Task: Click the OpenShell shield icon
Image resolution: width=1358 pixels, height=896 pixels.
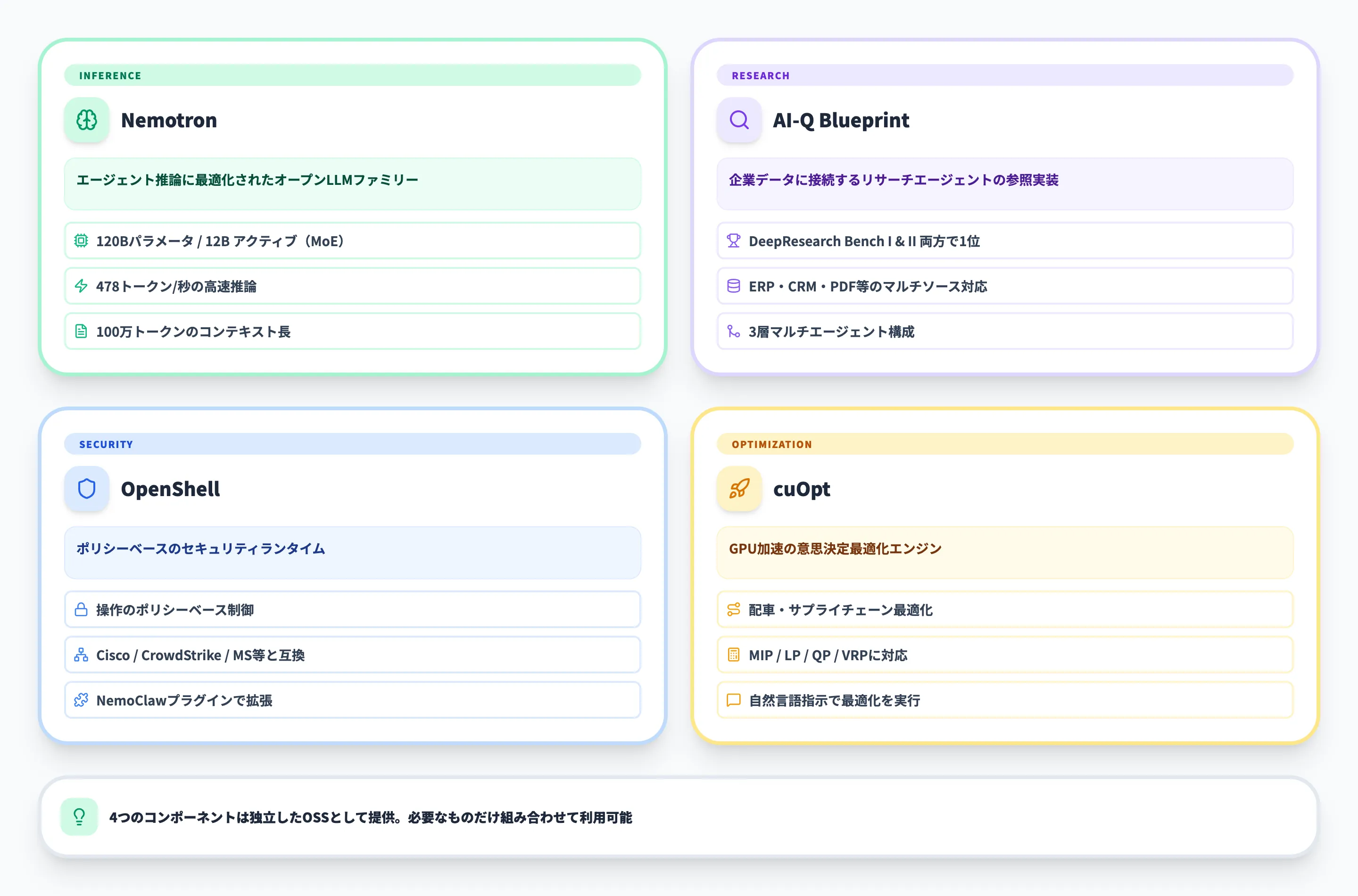Action: click(86, 489)
